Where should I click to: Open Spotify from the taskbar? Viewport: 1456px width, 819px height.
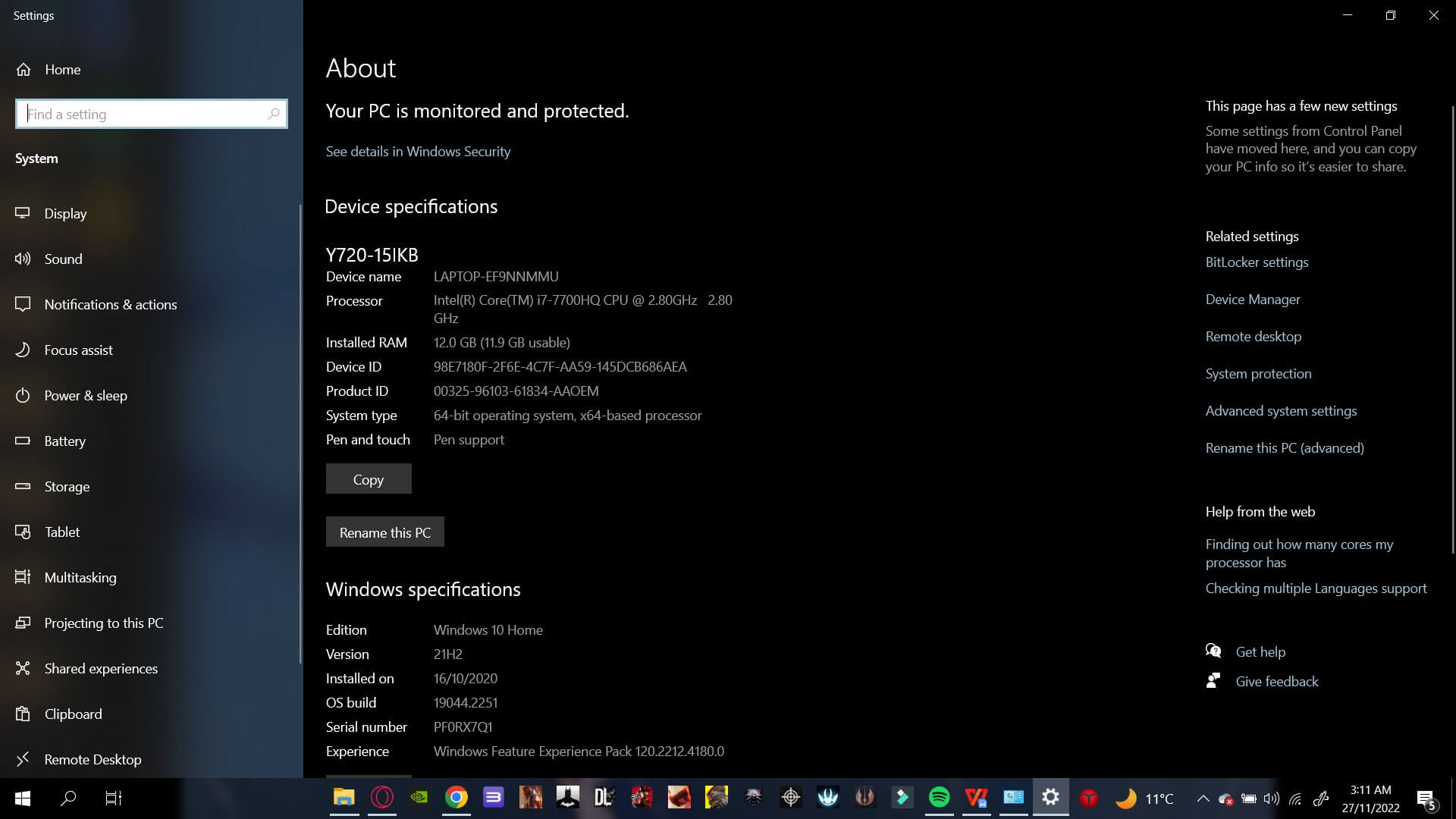[939, 797]
